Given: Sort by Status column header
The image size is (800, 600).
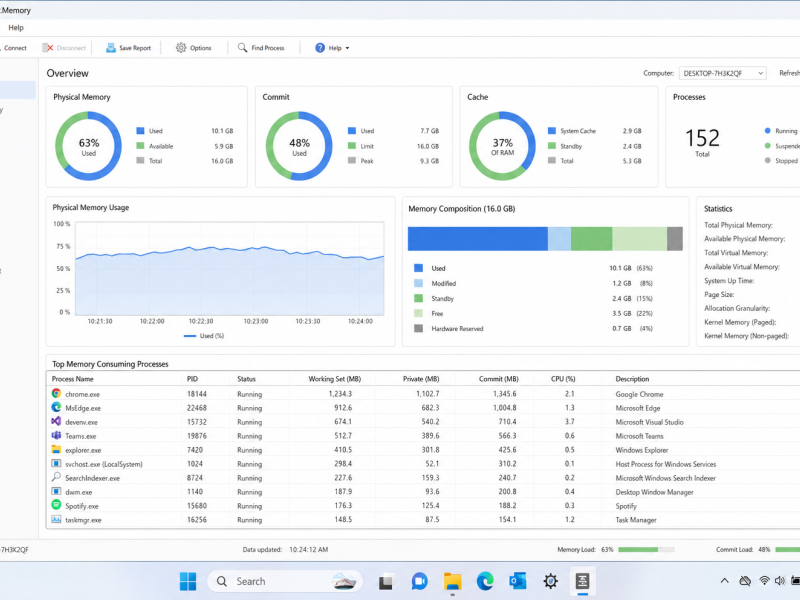Looking at the screenshot, I should [246, 379].
